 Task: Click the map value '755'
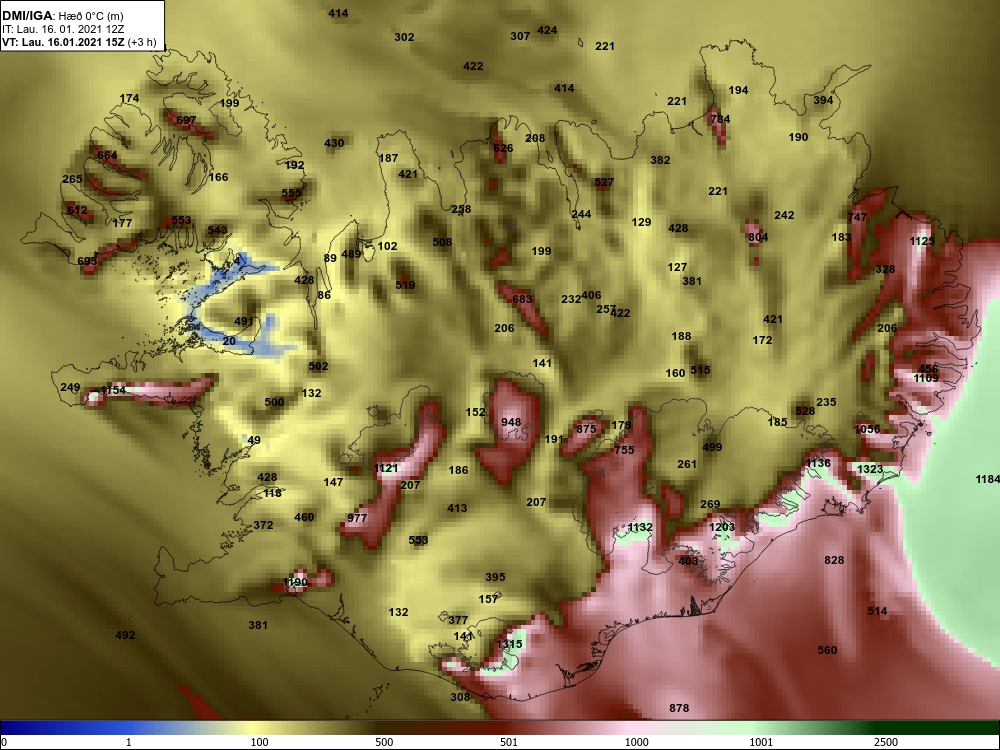point(624,450)
